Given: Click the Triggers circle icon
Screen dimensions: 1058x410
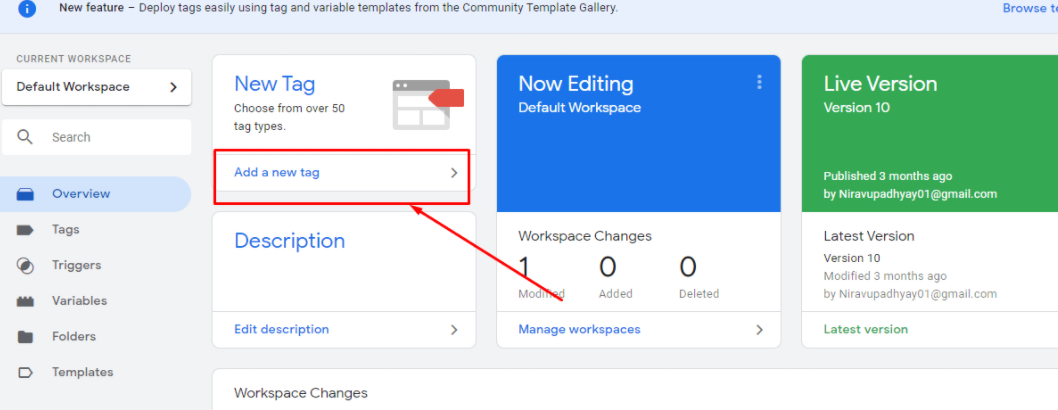Looking at the screenshot, I should 25,266.
